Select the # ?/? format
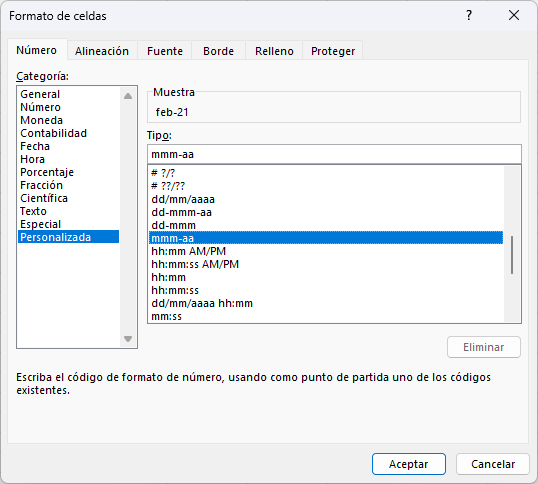The height and width of the screenshot is (484, 538). (326, 173)
